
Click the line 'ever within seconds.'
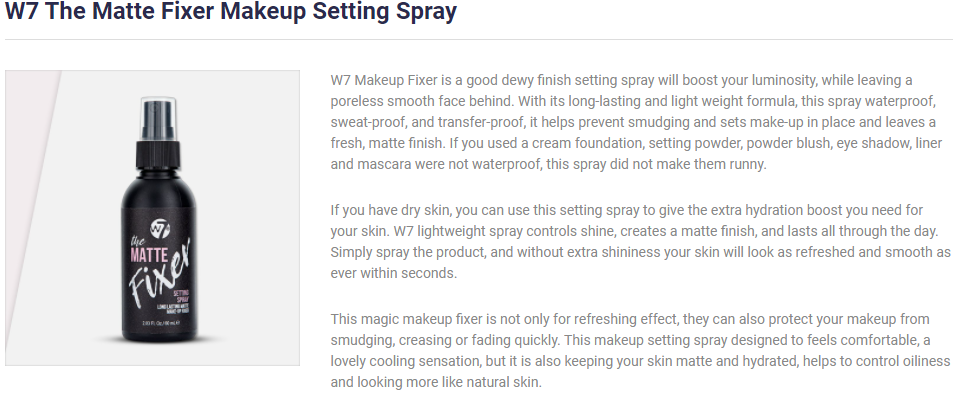click(x=394, y=273)
